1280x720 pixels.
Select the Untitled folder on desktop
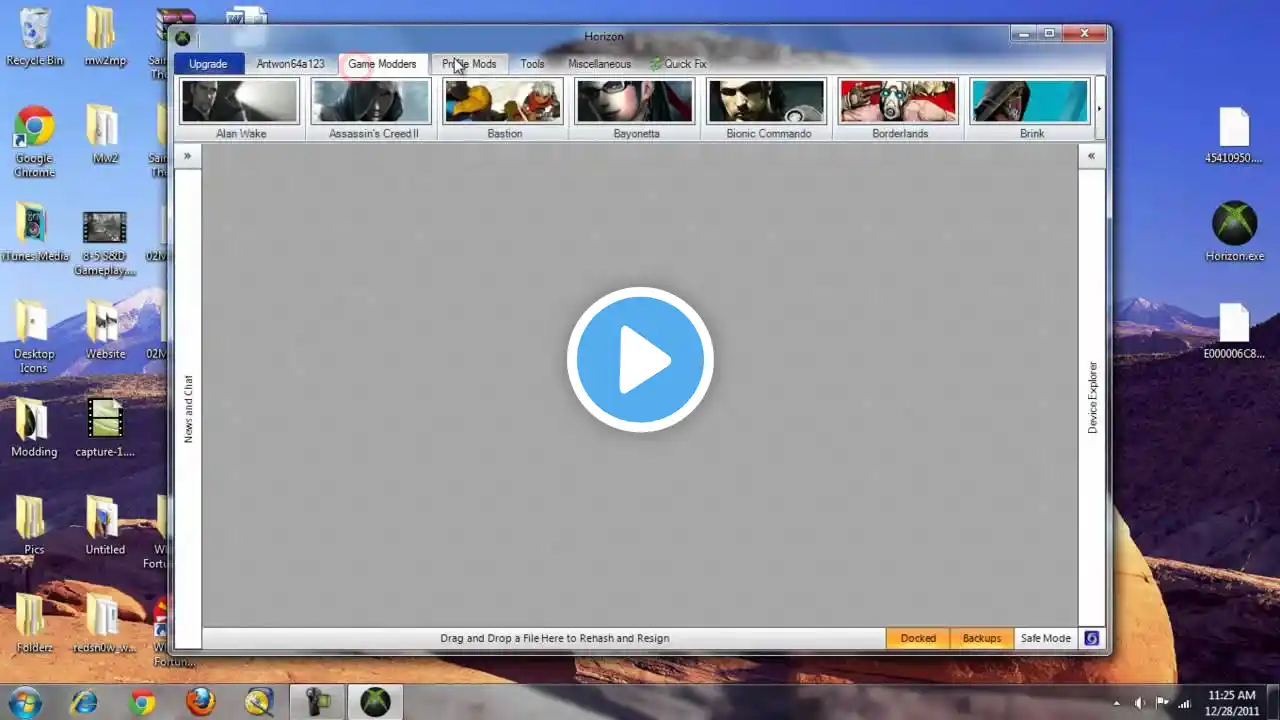tap(104, 525)
